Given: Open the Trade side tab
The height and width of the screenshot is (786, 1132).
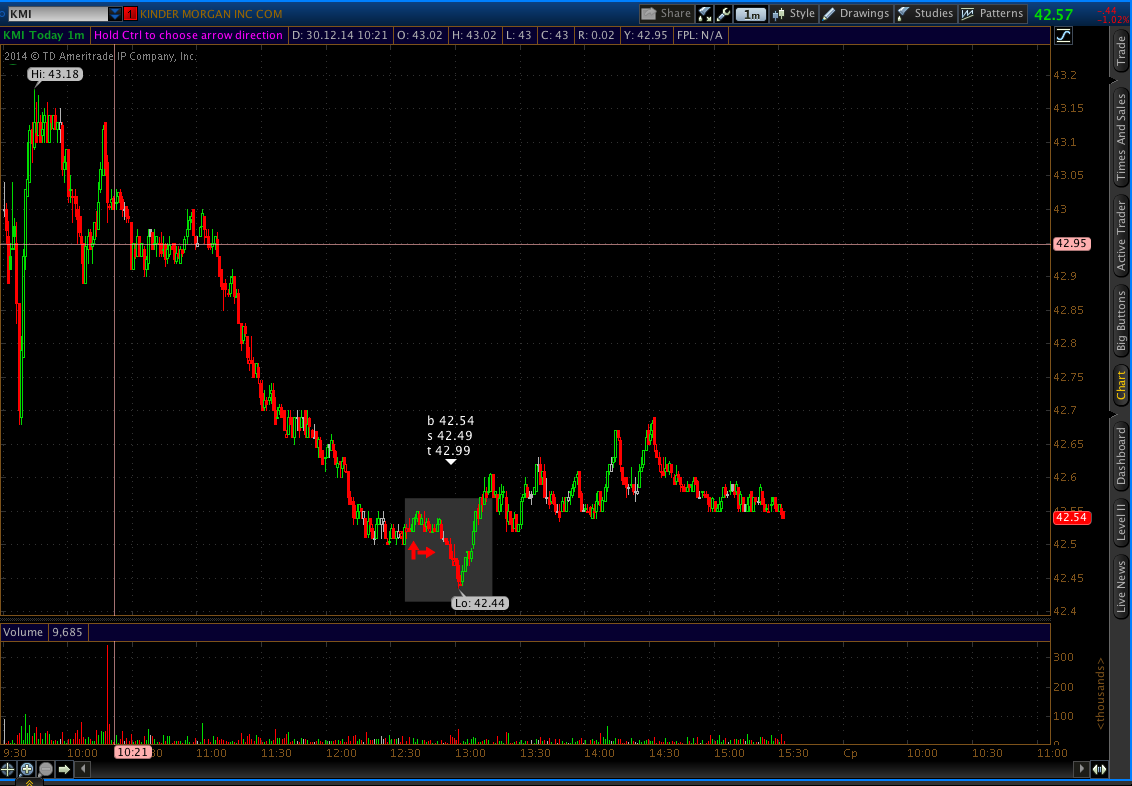Looking at the screenshot, I should (1120, 51).
